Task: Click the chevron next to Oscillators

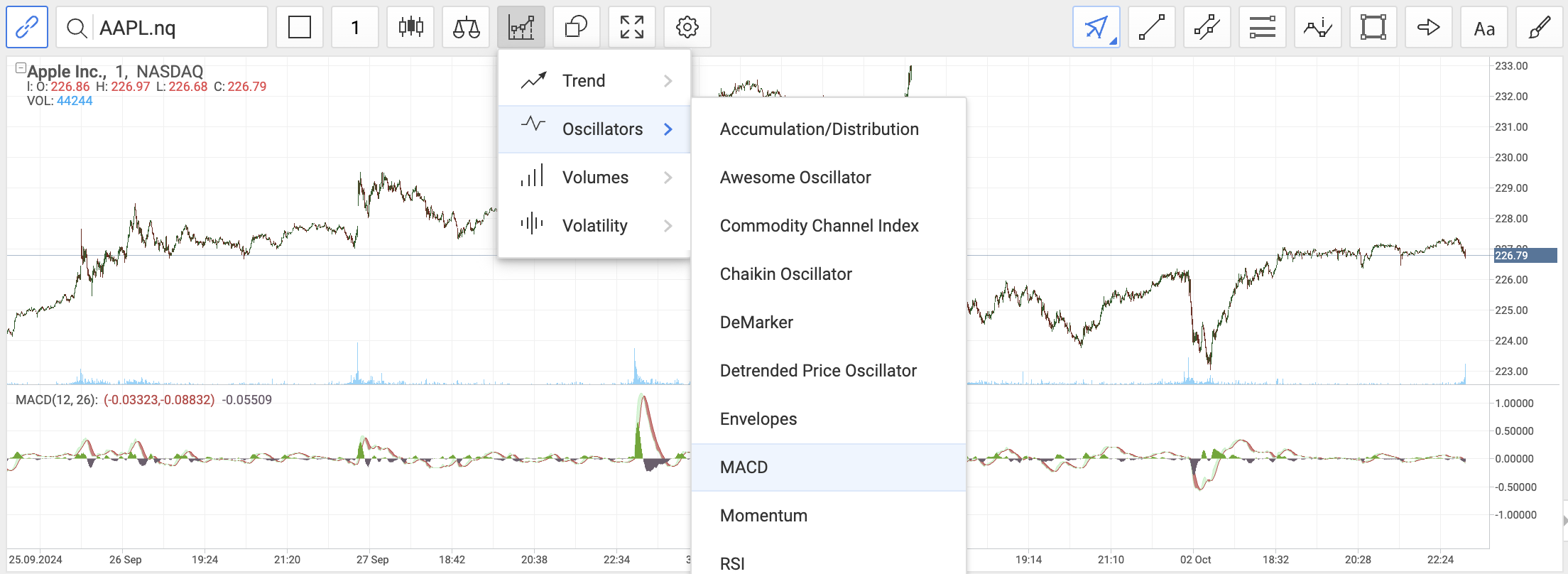Action: (x=668, y=129)
